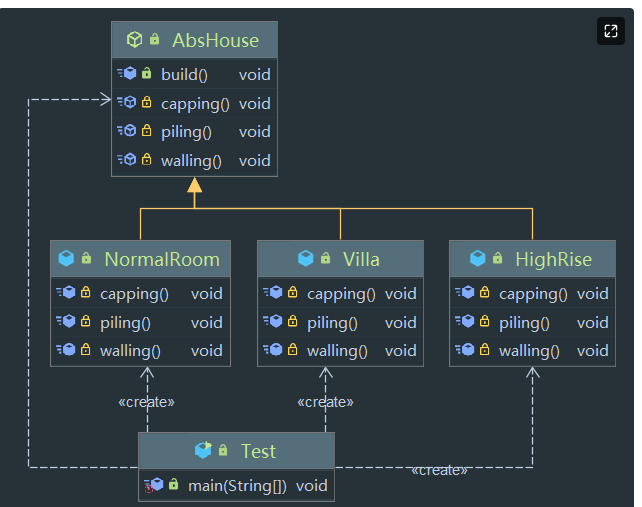The height and width of the screenshot is (507, 642).
Task: Select walling() in HighRise class
Action: (531, 350)
